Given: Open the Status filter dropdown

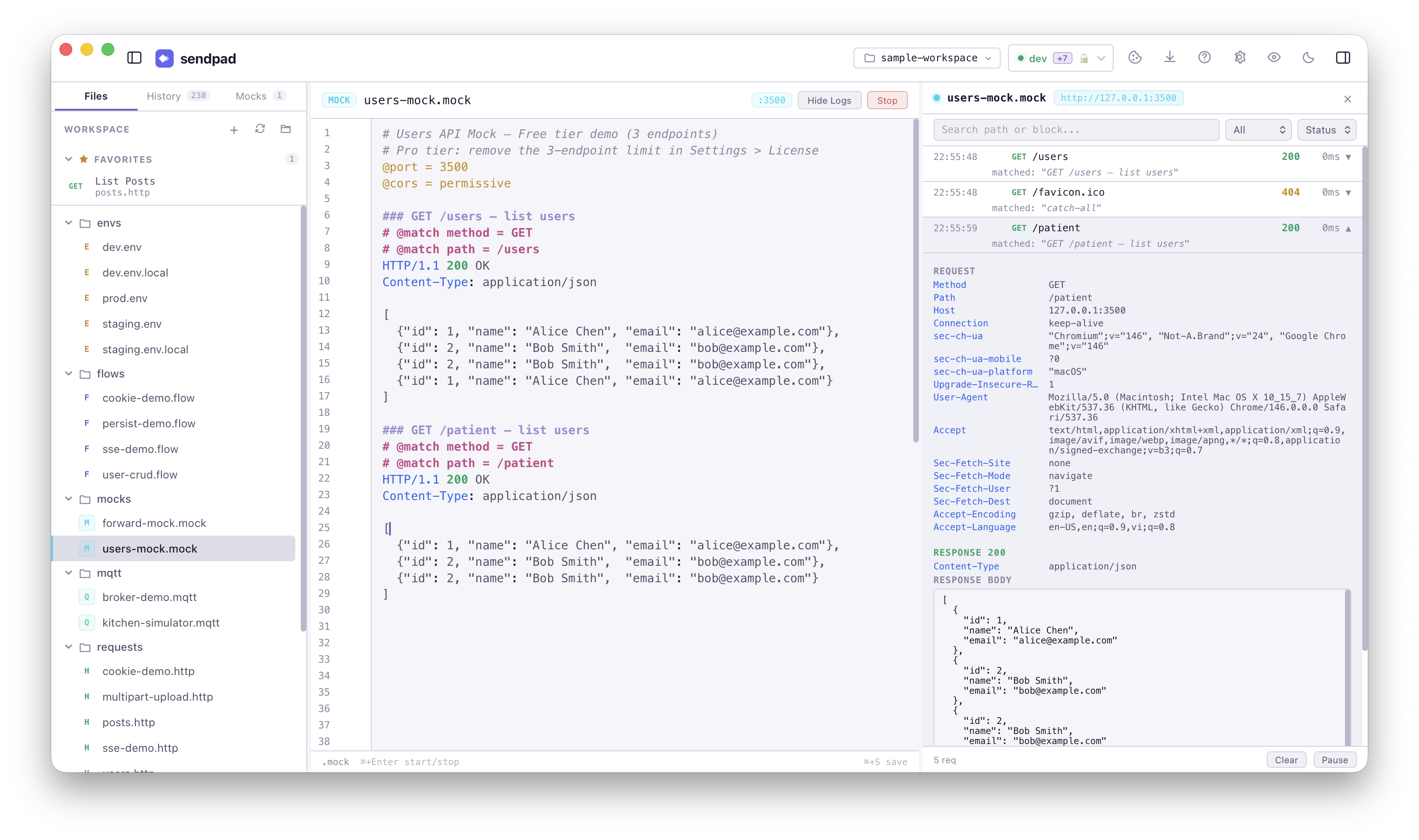Looking at the screenshot, I should [1326, 130].
